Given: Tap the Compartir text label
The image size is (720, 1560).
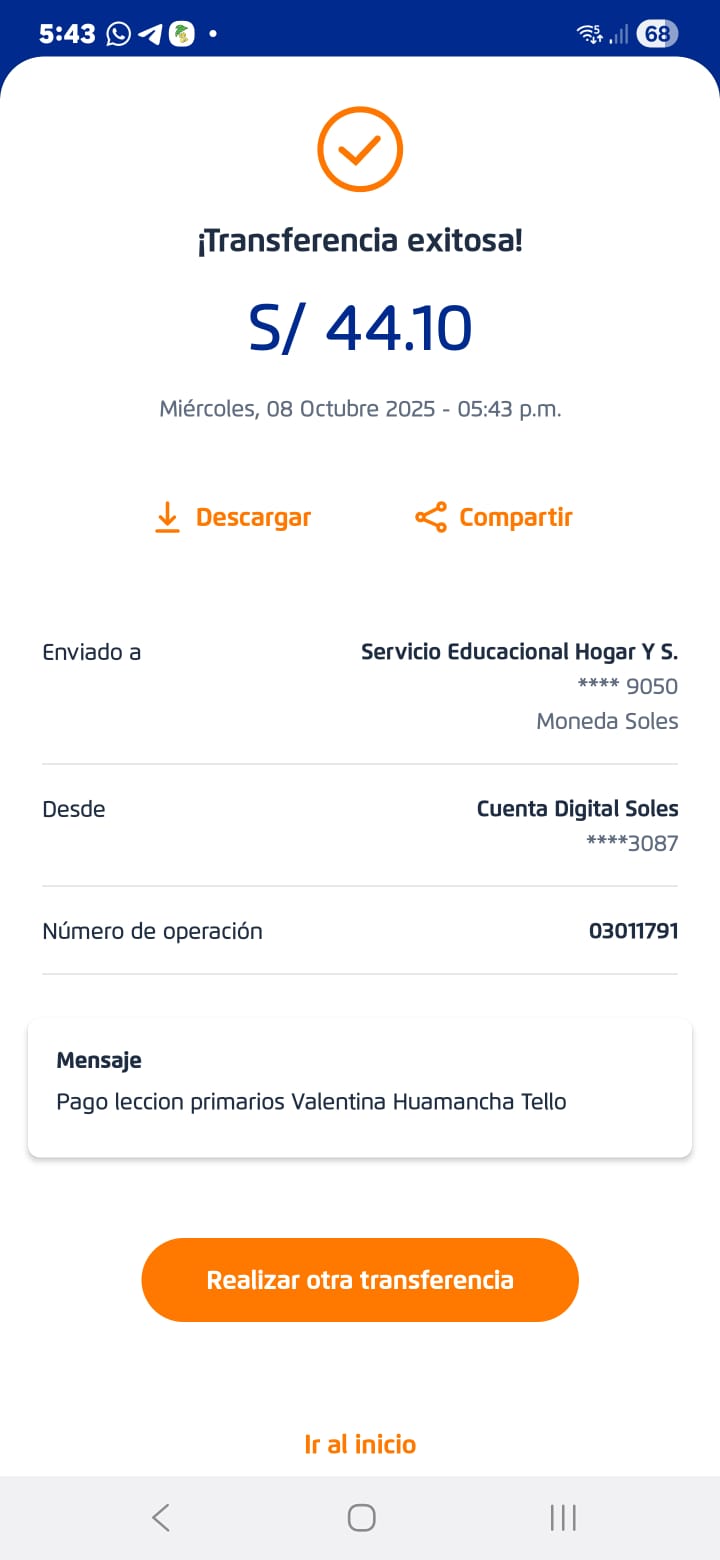Looking at the screenshot, I should click(515, 518).
